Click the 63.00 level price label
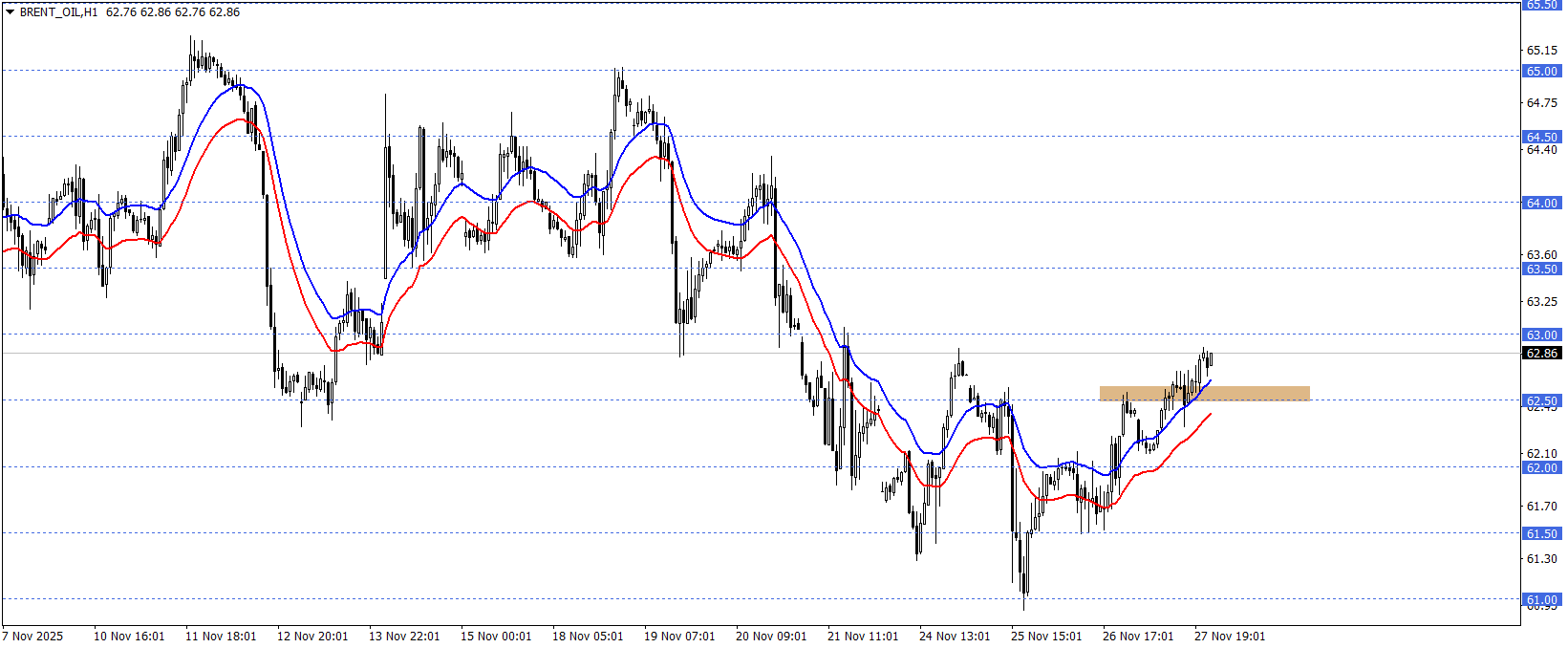Screen dimensions: 1568x648 pyautogui.click(x=1541, y=335)
